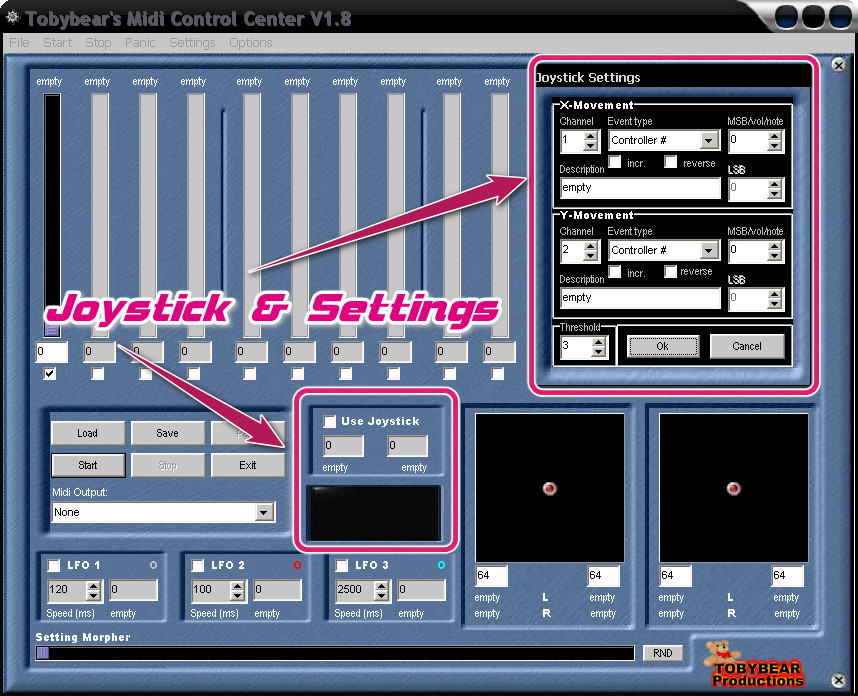The width and height of the screenshot is (858, 696).
Task: Click LFO 2 red indicator LED
Action: point(297,565)
